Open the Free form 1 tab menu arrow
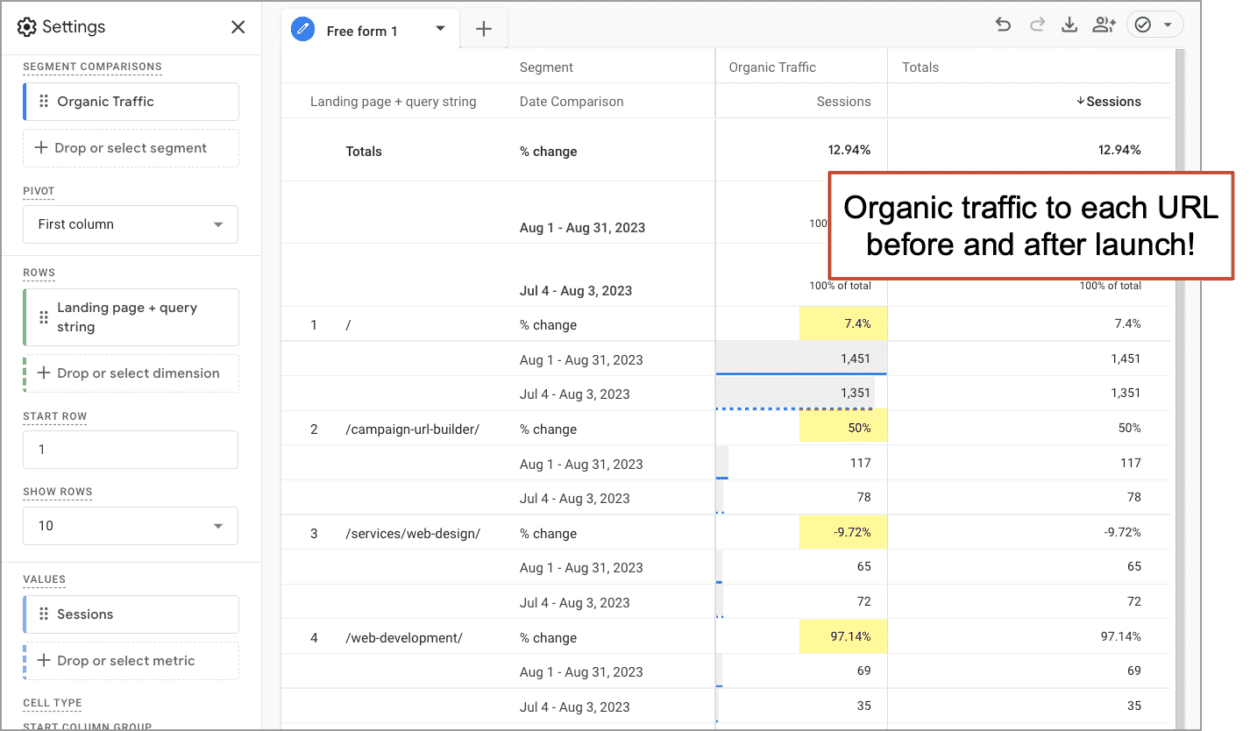The width and height of the screenshot is (1250, 731). [x=440, y=29]
